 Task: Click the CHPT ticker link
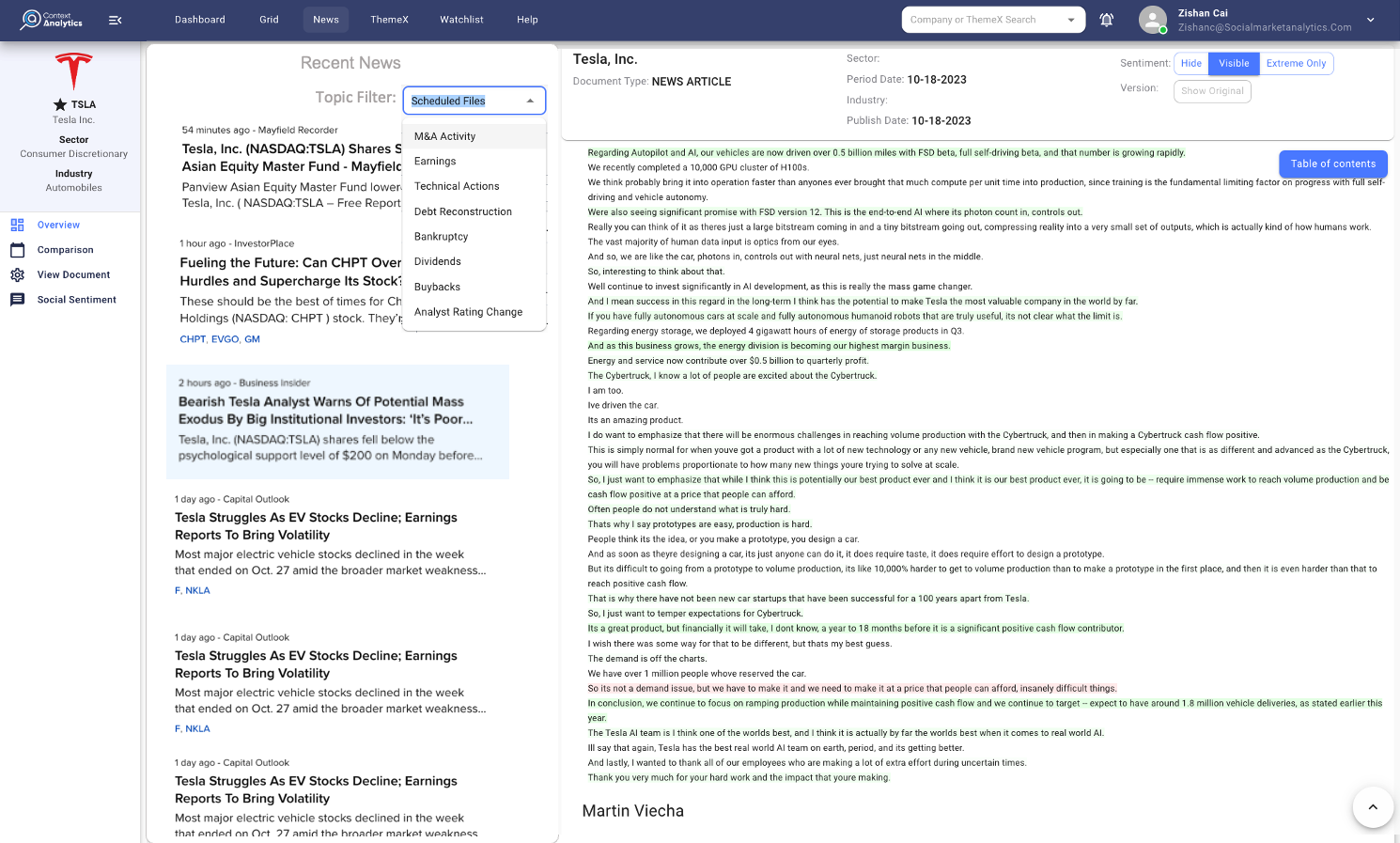tap(193, 339)
